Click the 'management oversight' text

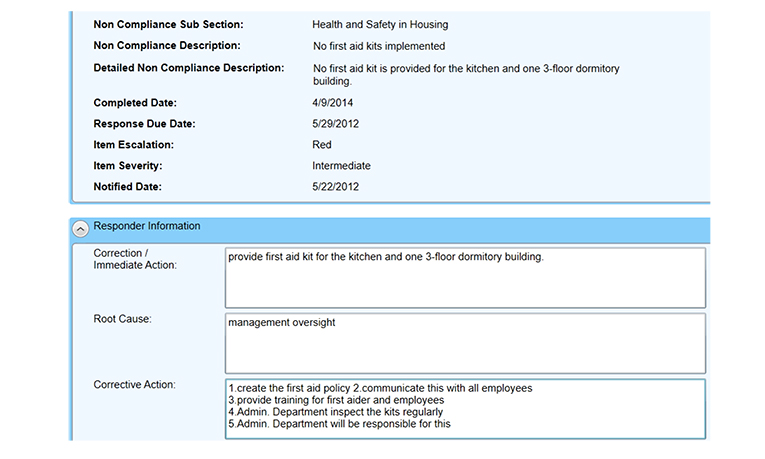tap(282, 322)
